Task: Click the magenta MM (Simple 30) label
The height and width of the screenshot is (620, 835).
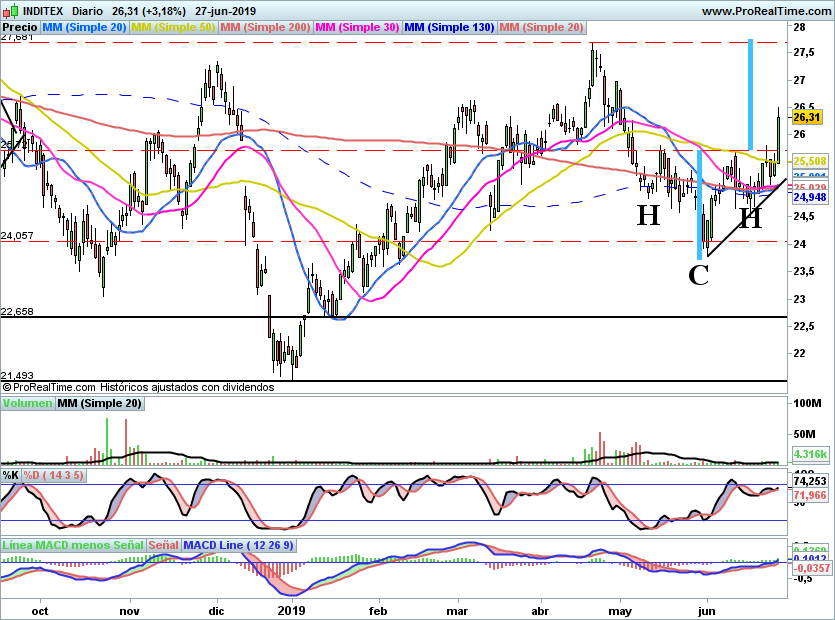Action: click(357, 27)
